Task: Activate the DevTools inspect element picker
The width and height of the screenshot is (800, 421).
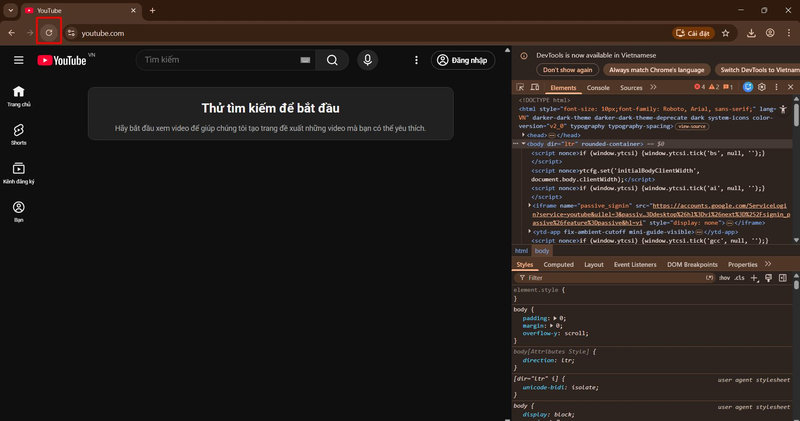Action: tap(520, 88)
